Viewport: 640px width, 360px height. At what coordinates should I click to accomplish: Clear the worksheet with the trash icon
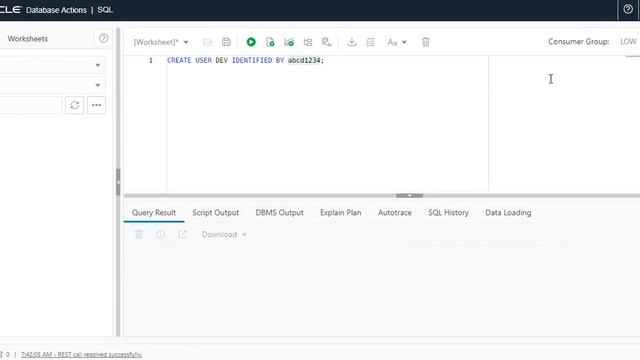point(425,42)
